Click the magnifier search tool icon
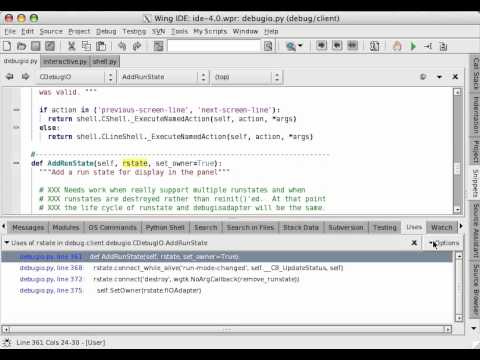Viewport: 480px width, 360px height. 291,46
